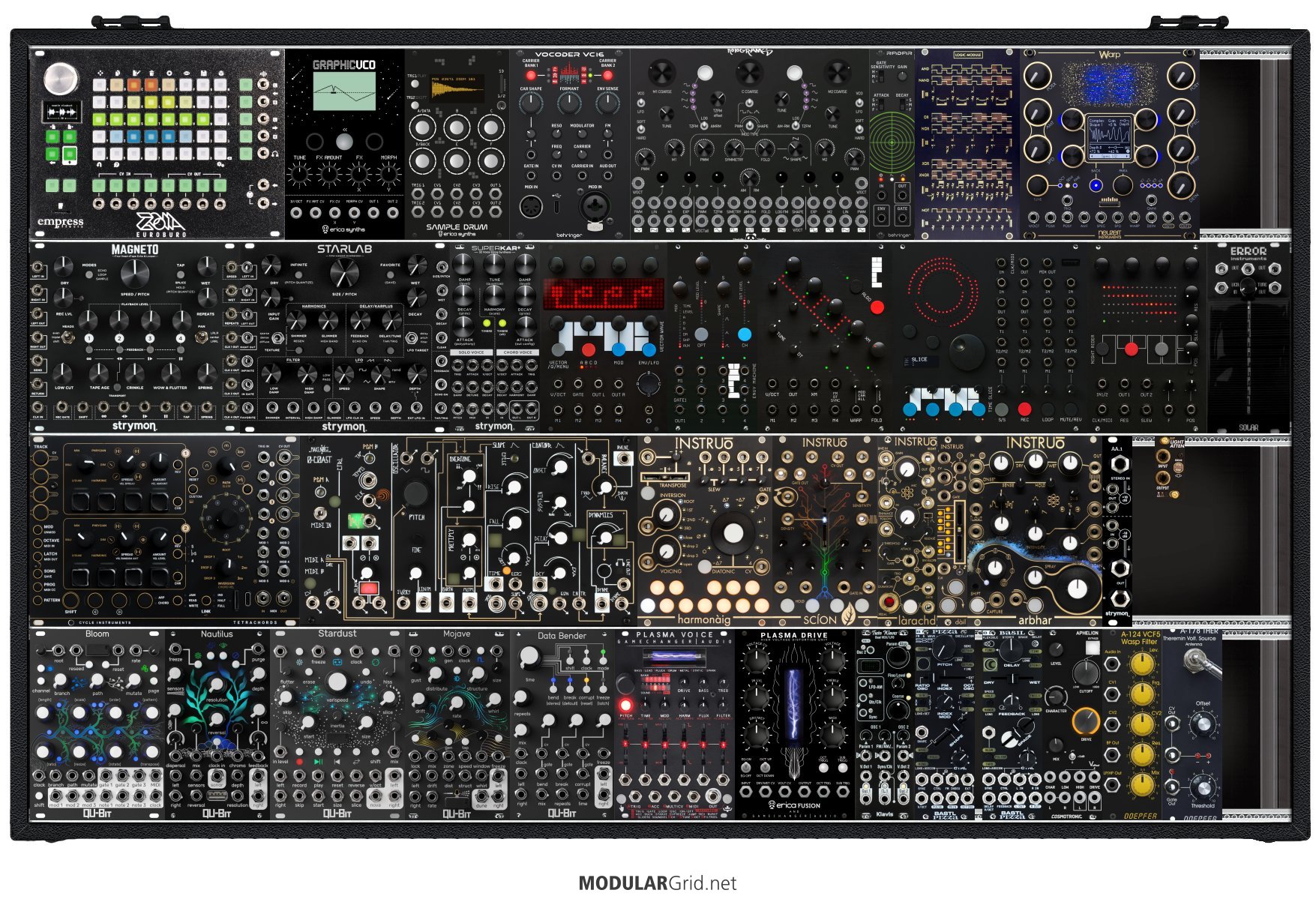Image resolution: width=1316 pixels, height=899 pixels.
Task: Click the Cycle Instruments logo on Tetrachords
Action: [99, 622]
